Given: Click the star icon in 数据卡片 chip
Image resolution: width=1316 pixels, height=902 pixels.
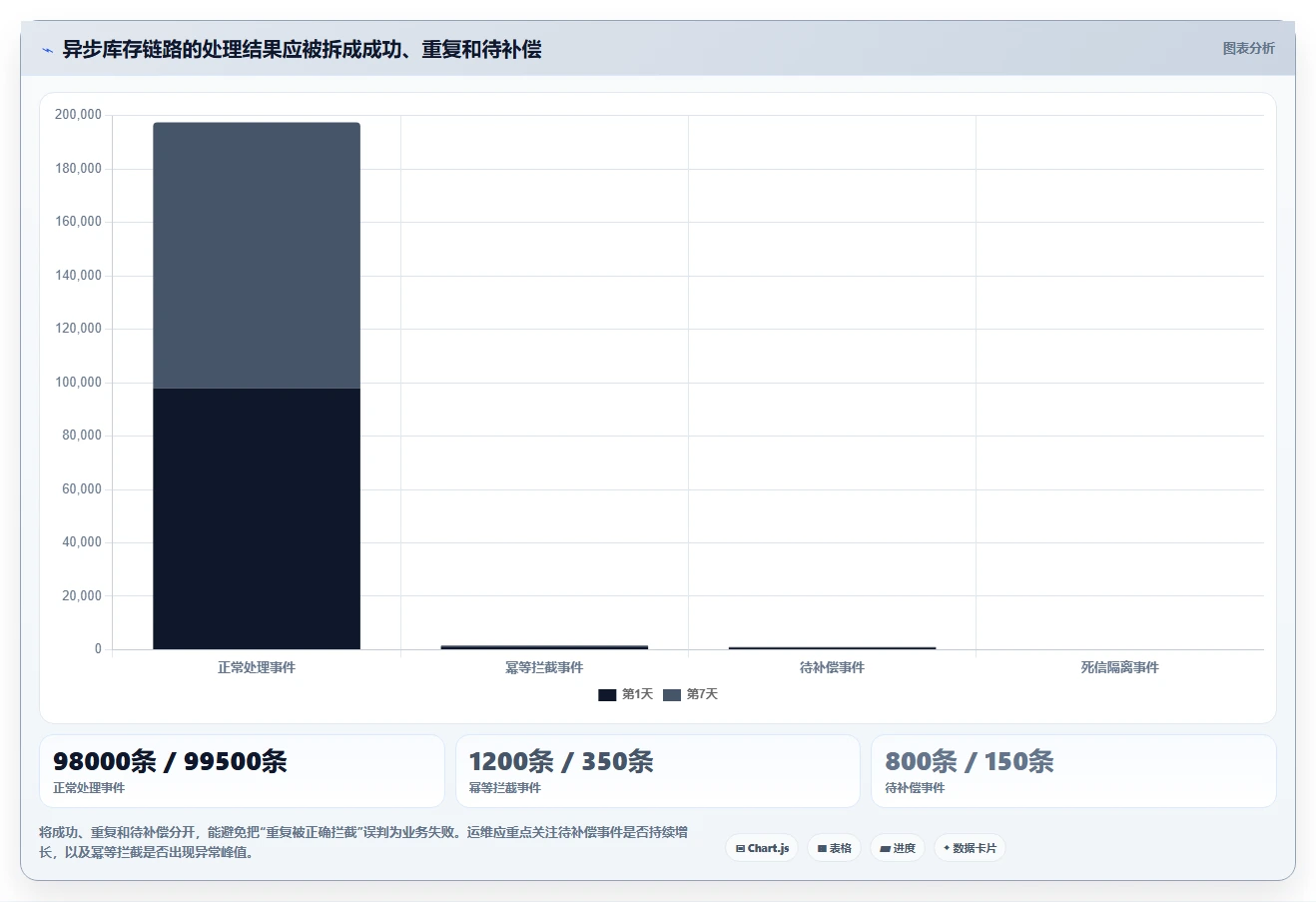Looking at the screenshot, I should [x=947, y=848].
